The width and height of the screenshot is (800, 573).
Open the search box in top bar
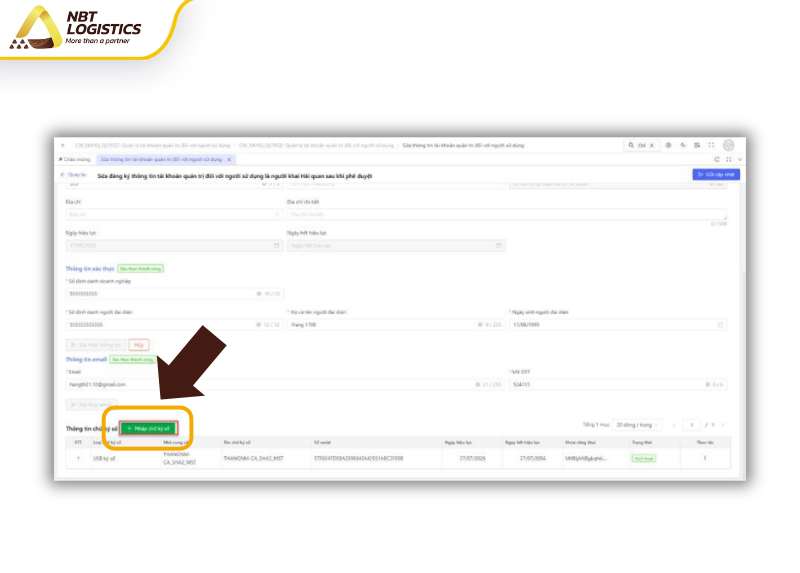tap(641, 145)
